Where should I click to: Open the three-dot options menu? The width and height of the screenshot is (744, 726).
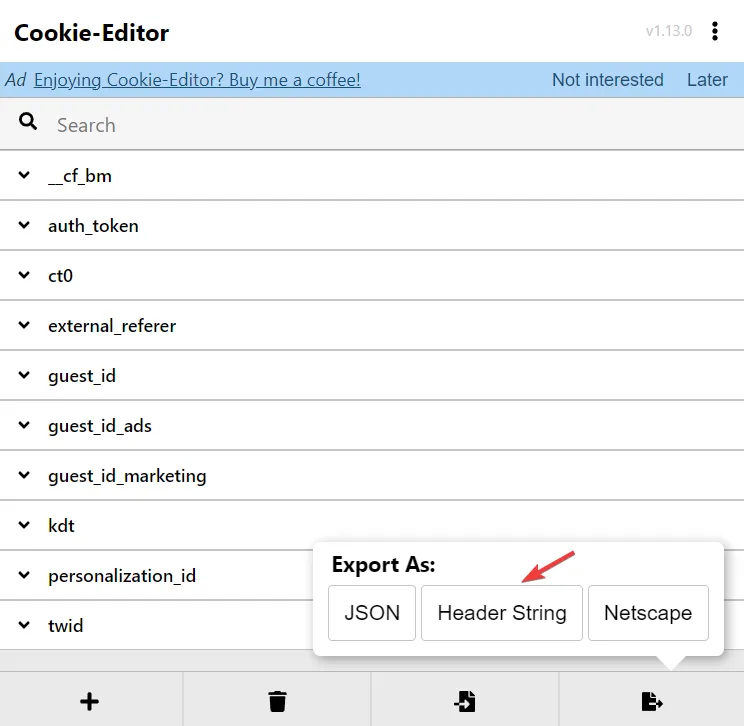(714, 31)
